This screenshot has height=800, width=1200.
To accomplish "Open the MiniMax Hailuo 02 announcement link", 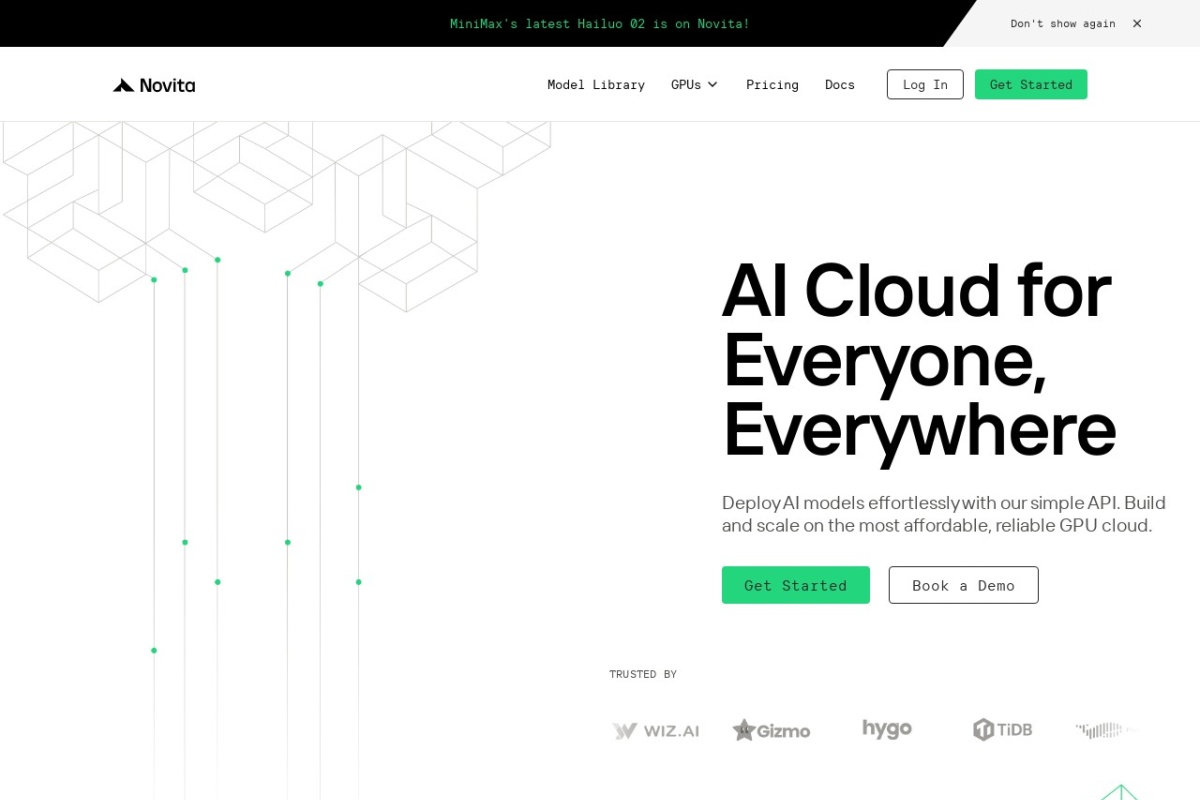I will coord(600,23).
